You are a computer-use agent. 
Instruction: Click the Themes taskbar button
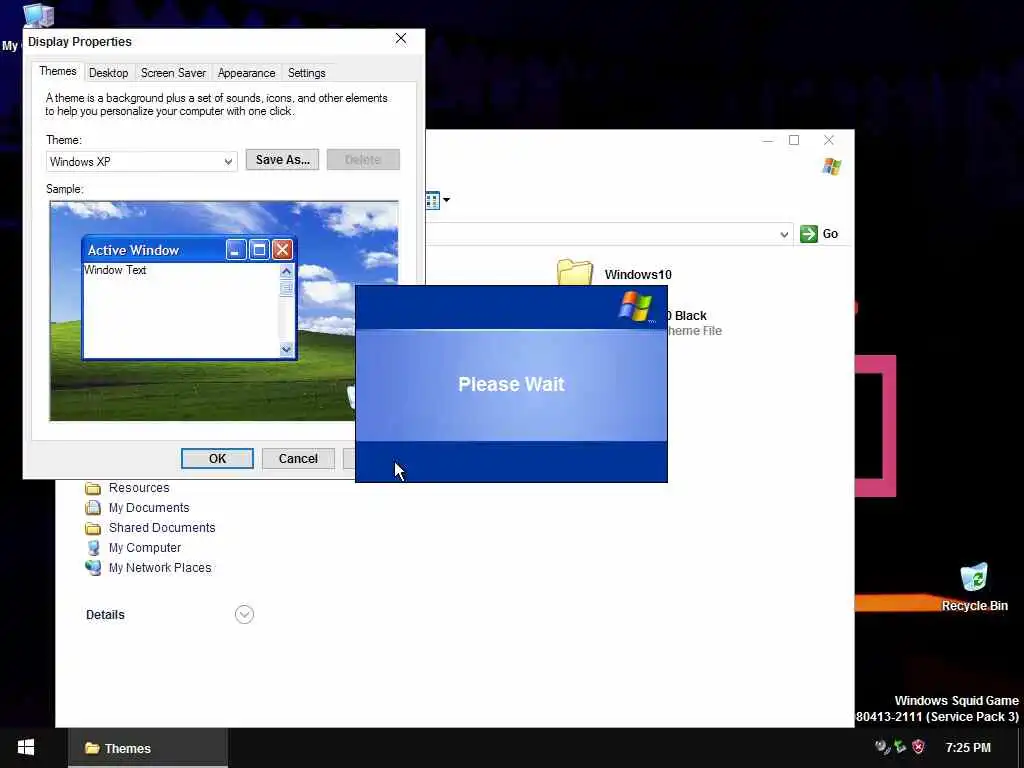(148, 748)
